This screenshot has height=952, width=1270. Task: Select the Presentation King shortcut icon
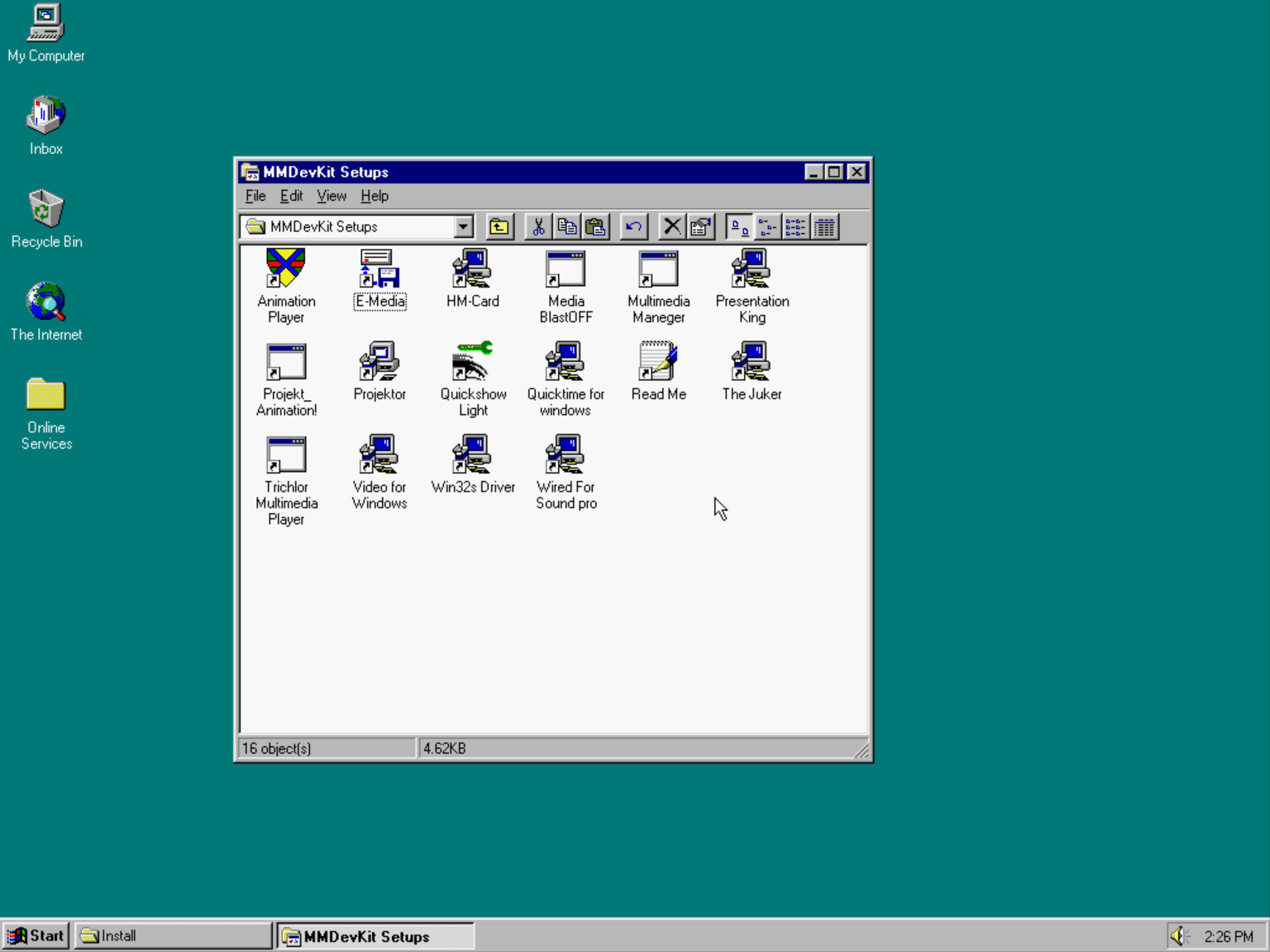(x=752, y=269)
